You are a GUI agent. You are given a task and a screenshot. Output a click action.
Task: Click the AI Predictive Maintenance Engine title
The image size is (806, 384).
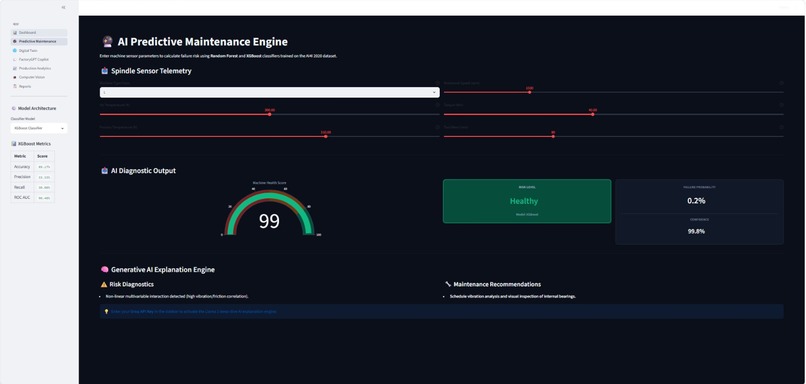[x=203, y=42]
